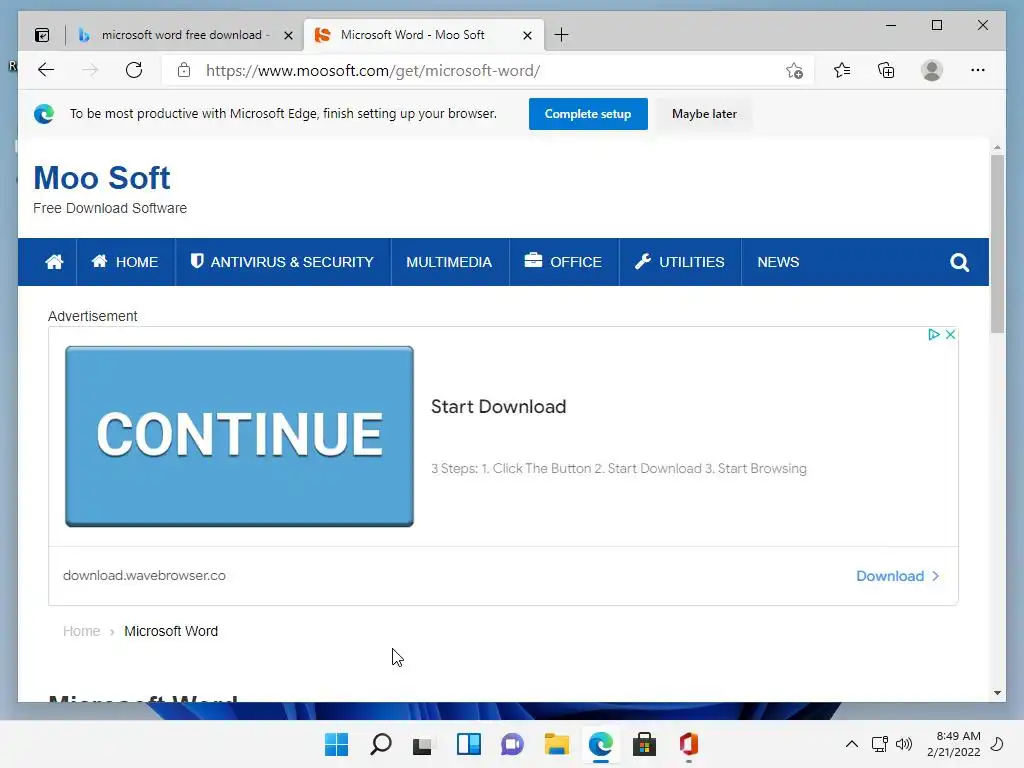Screen dimensions: 1024x768
Task: Open the browser profile avatar
Action: [x=932, y=70]
